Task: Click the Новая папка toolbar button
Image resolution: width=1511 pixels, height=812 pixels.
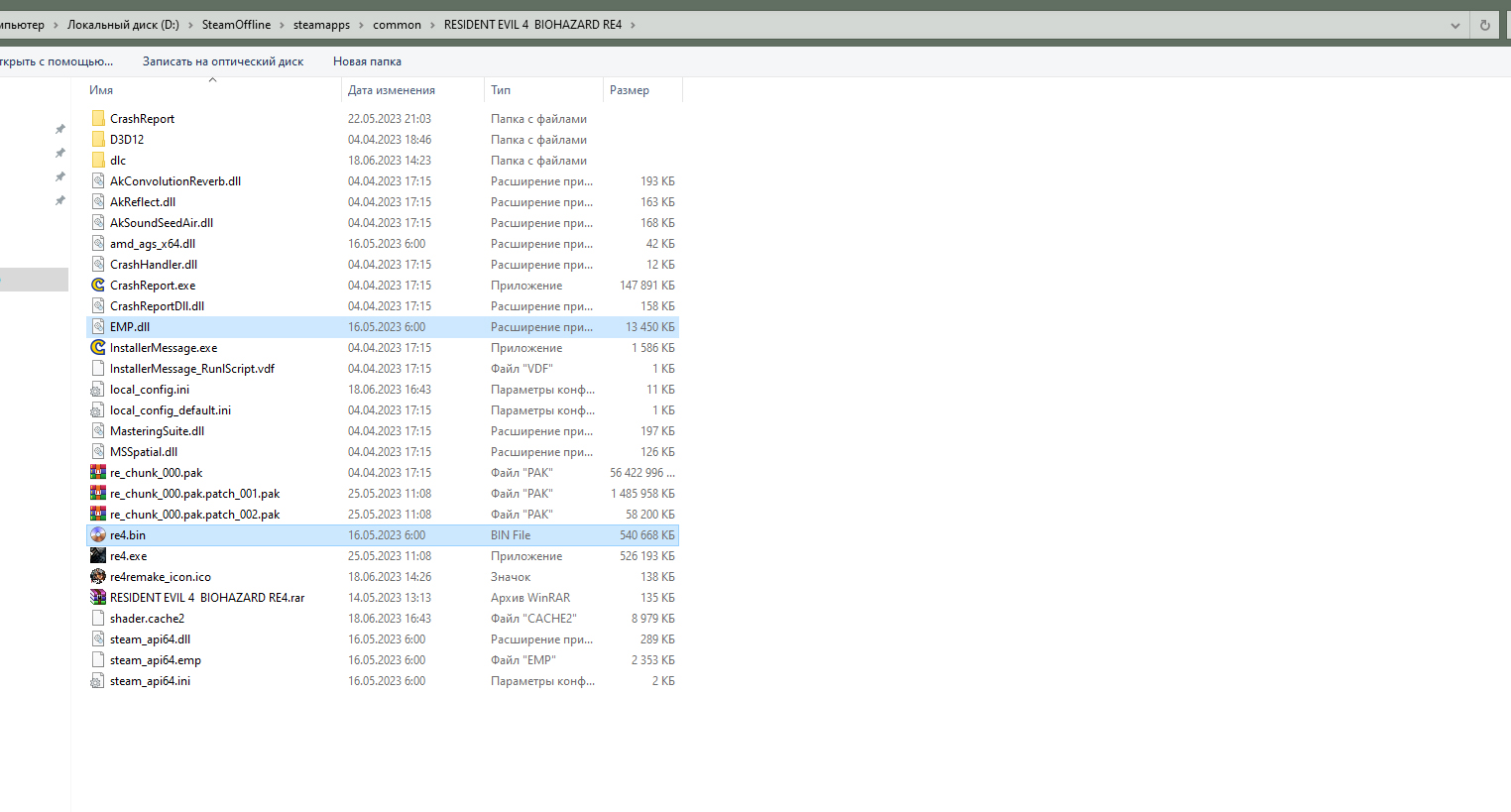Action: click(367, 61)
